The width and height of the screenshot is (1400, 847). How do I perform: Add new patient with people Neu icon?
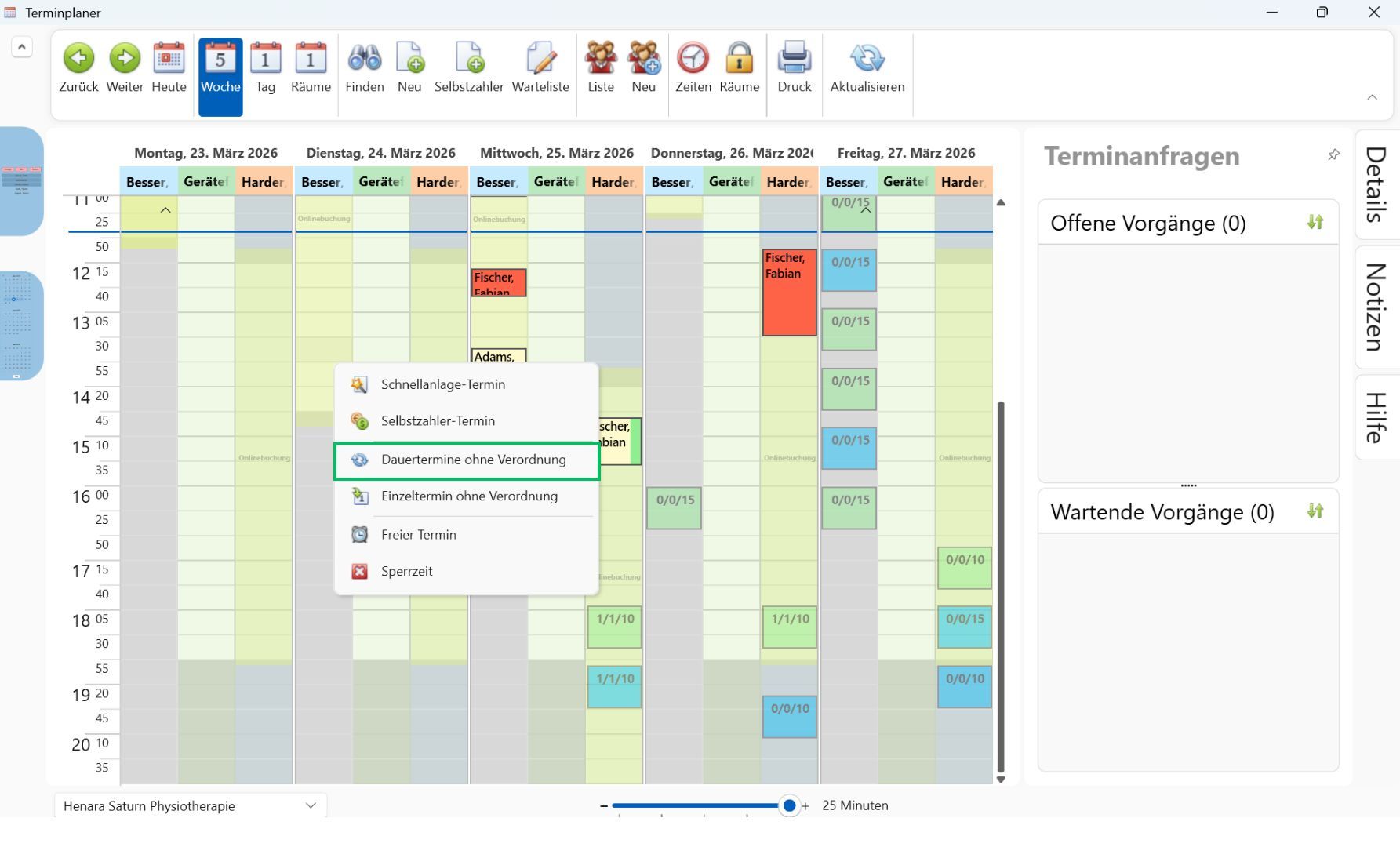point(643,68)
